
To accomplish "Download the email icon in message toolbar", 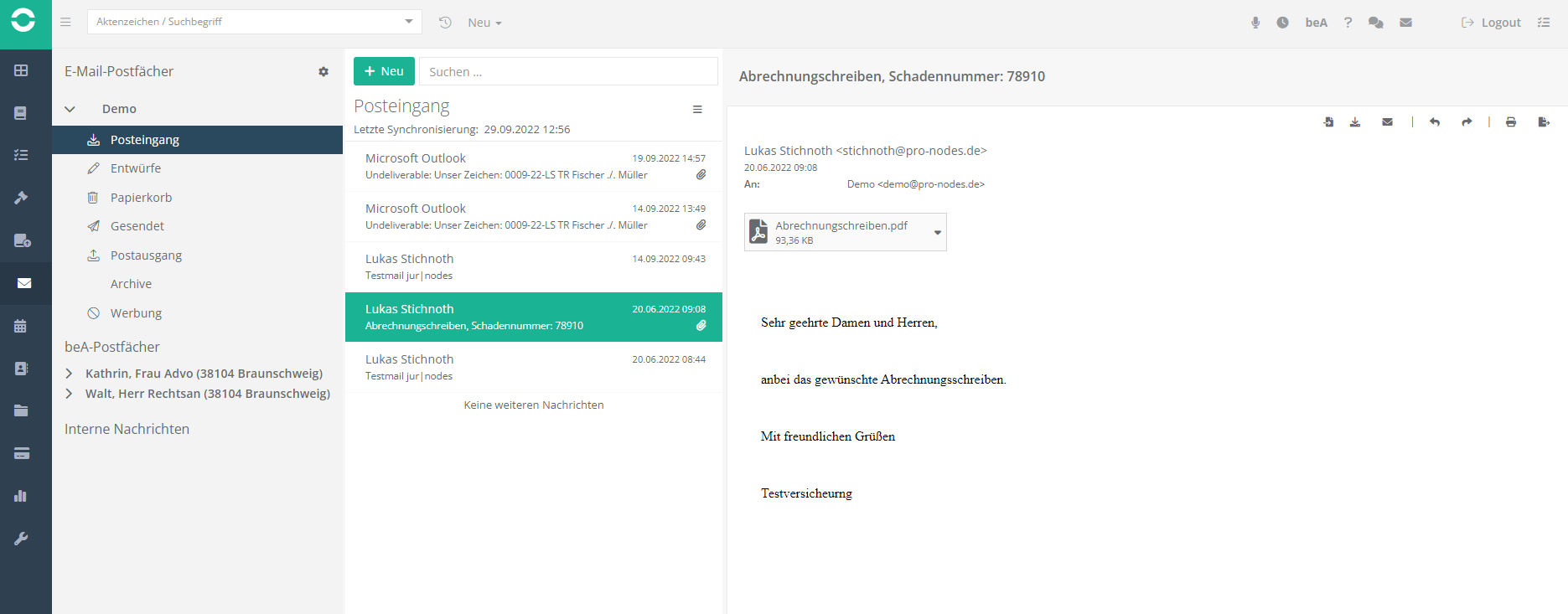I will [x=1355, y=122].
